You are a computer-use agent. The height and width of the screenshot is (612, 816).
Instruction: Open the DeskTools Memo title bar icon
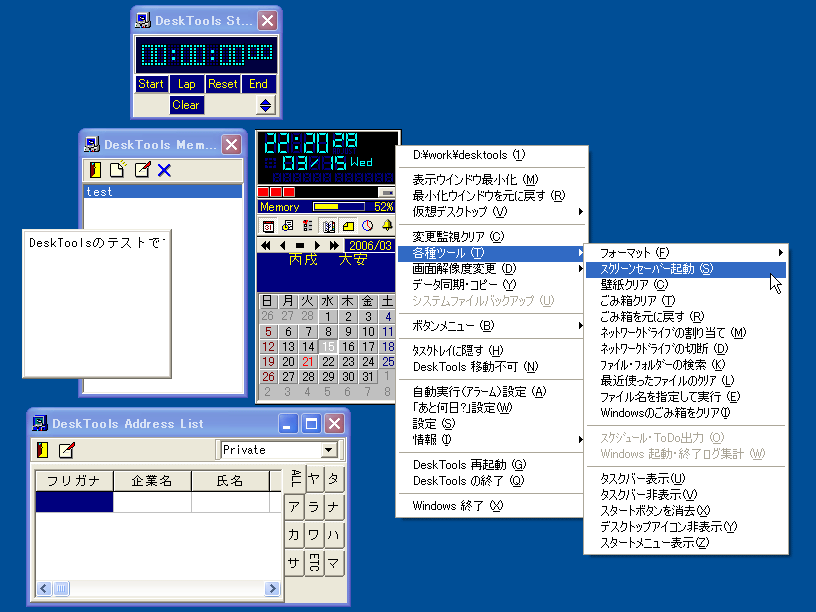point(92,144)
